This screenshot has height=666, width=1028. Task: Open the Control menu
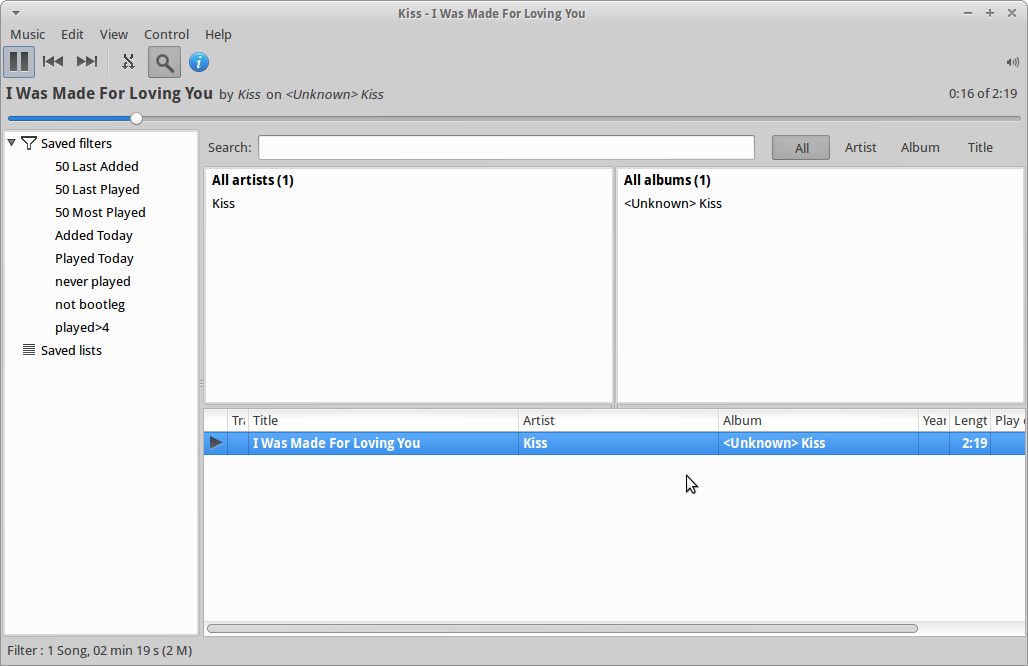click(167, 35)
